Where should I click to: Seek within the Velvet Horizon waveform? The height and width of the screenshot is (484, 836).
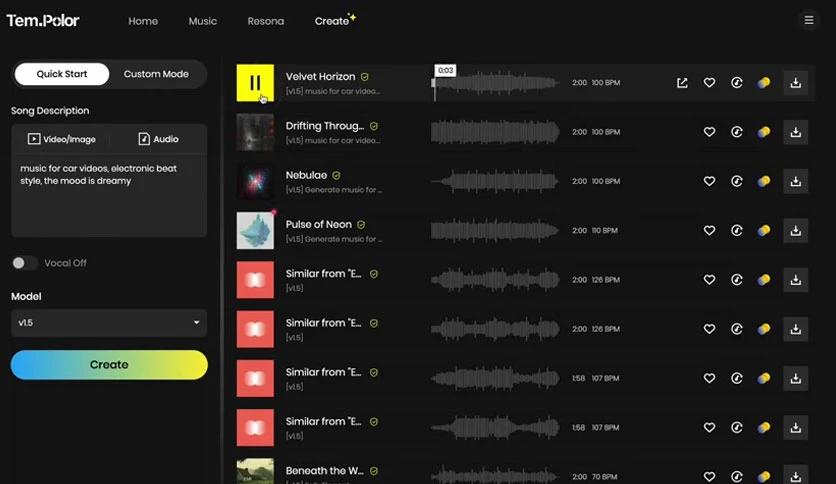(495, 84)
